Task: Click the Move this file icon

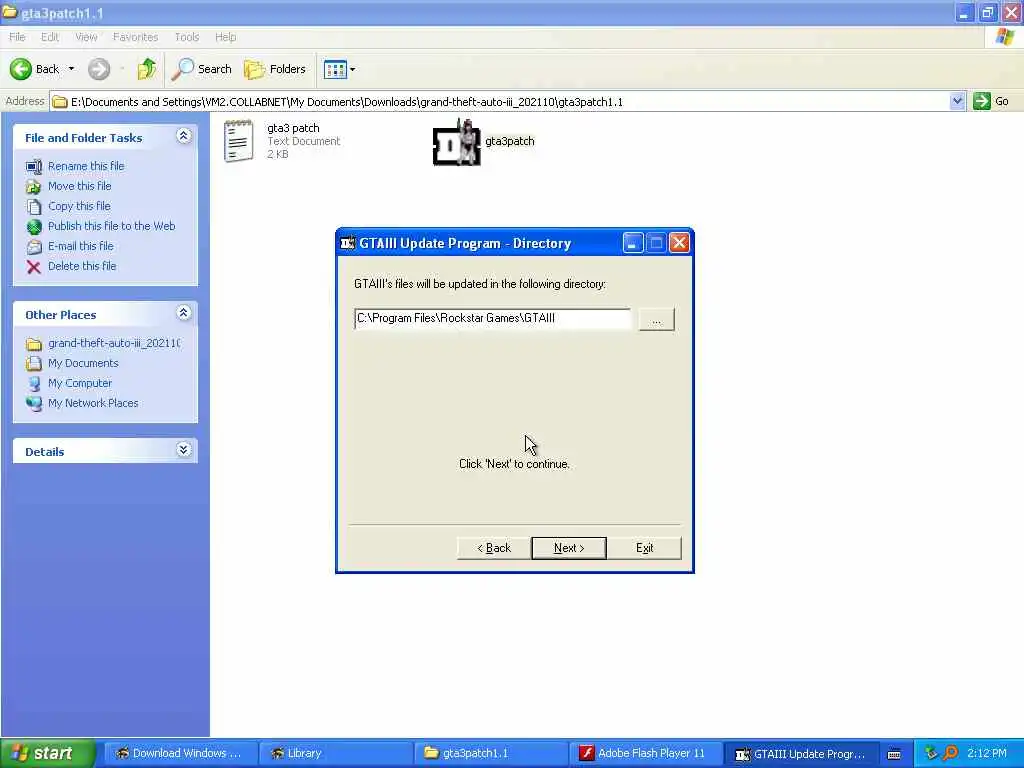Action: (x=33, y=187)
